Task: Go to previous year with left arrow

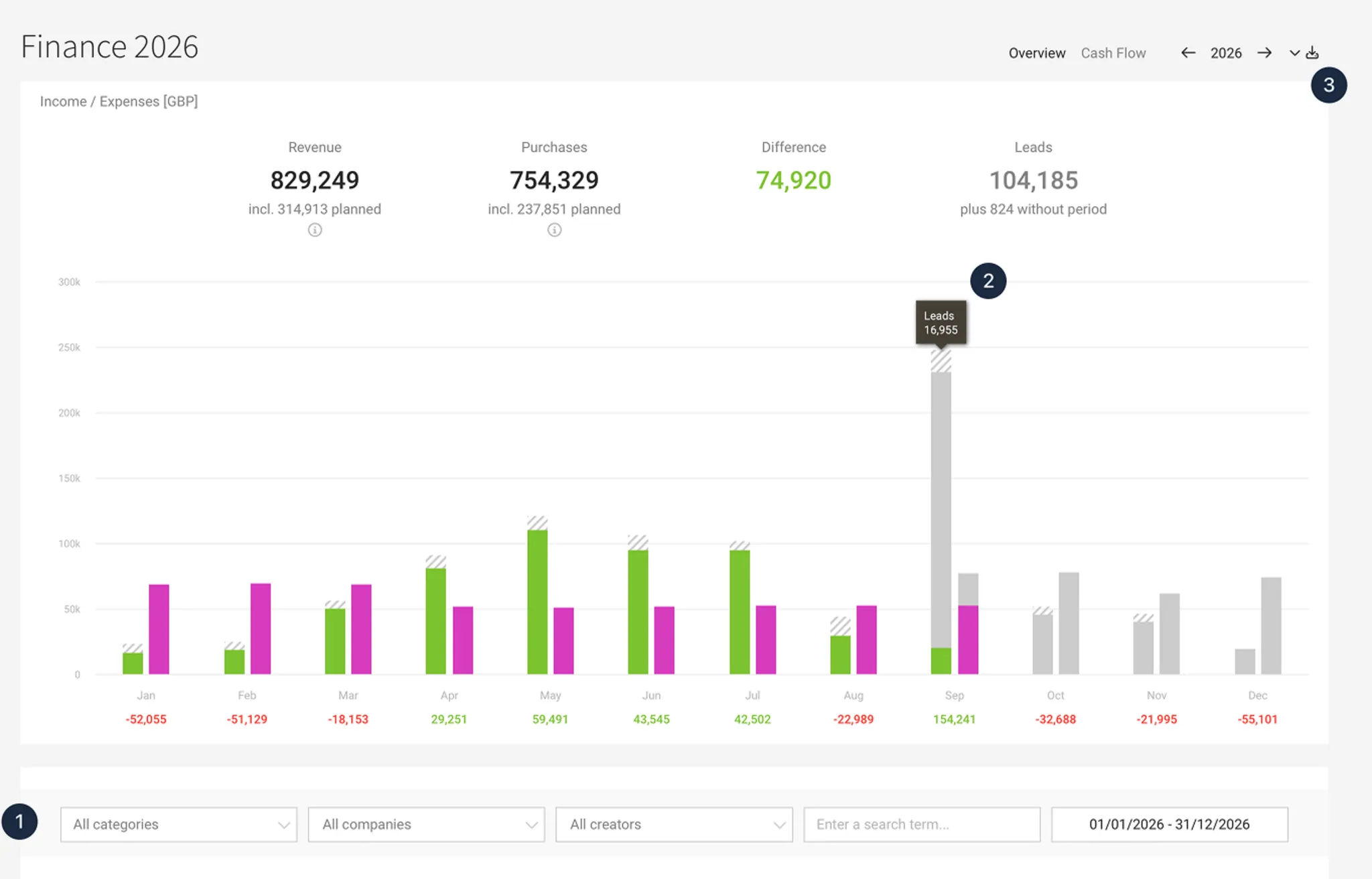Action: tap(1188, 53)
